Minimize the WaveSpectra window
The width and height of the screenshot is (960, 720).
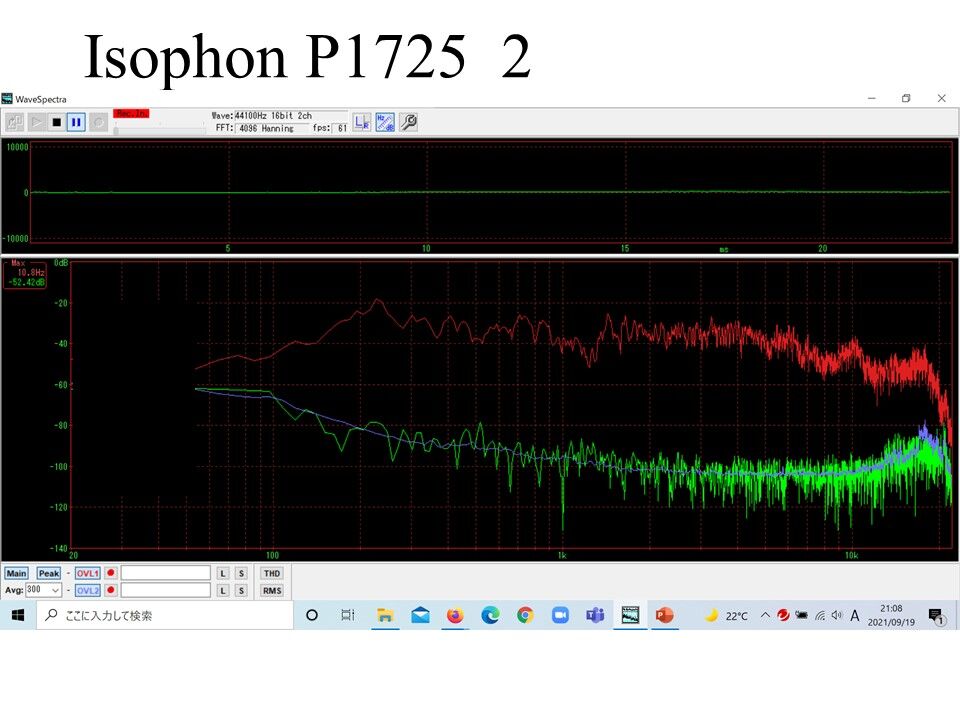click(x=872, y=98)
